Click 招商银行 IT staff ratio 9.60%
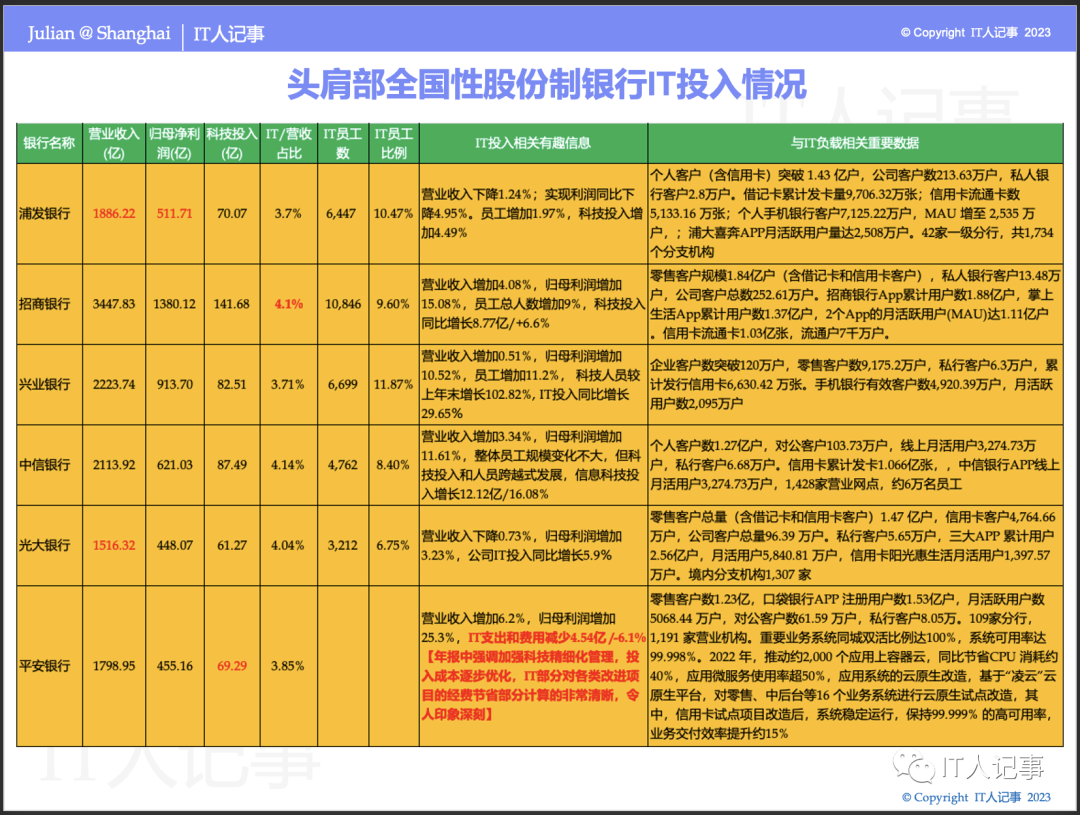The width and height of the screenshot is (1080, 815). [x=393, y=304]
